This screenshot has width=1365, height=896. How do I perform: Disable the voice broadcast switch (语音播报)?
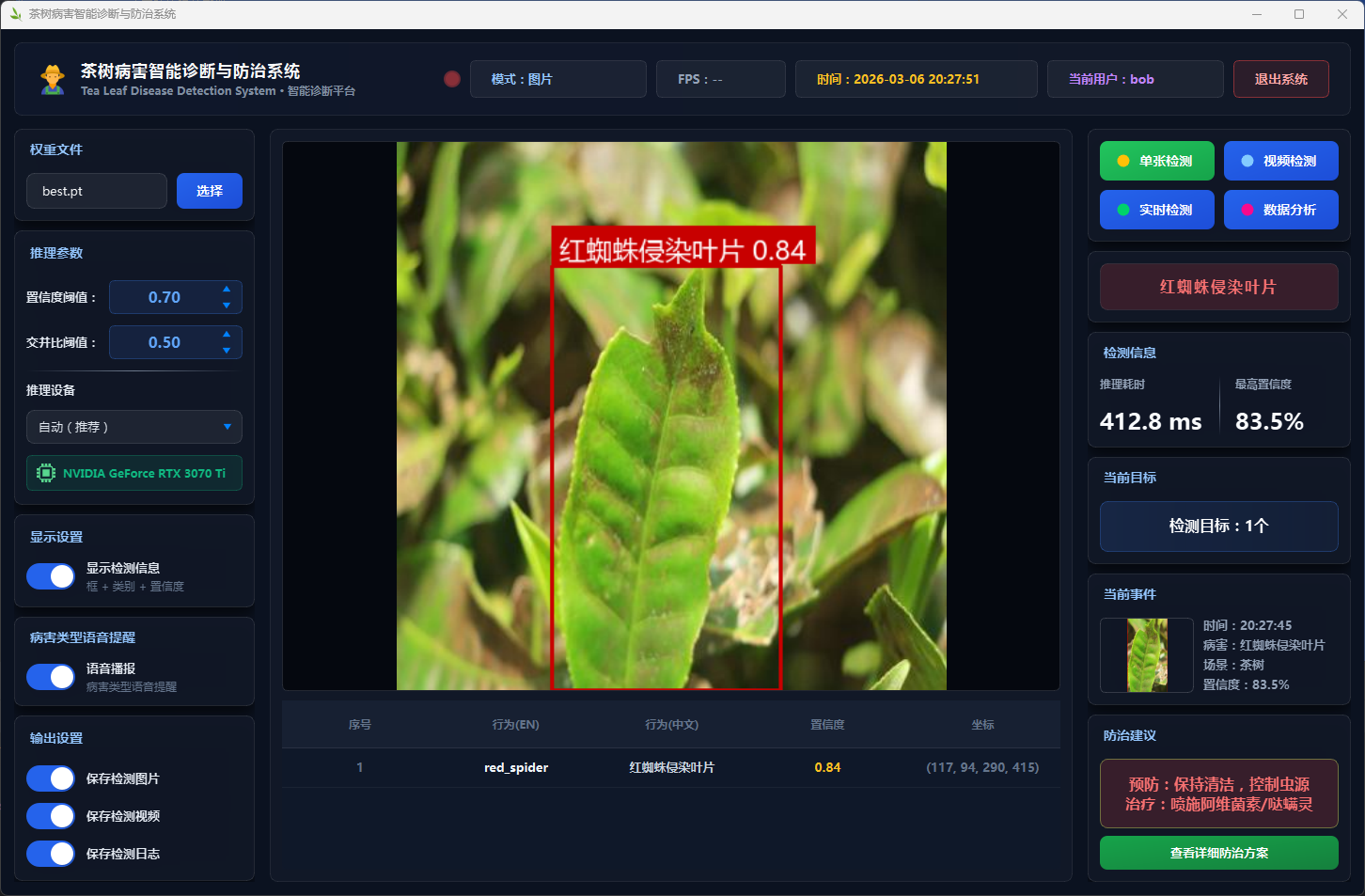51,677
